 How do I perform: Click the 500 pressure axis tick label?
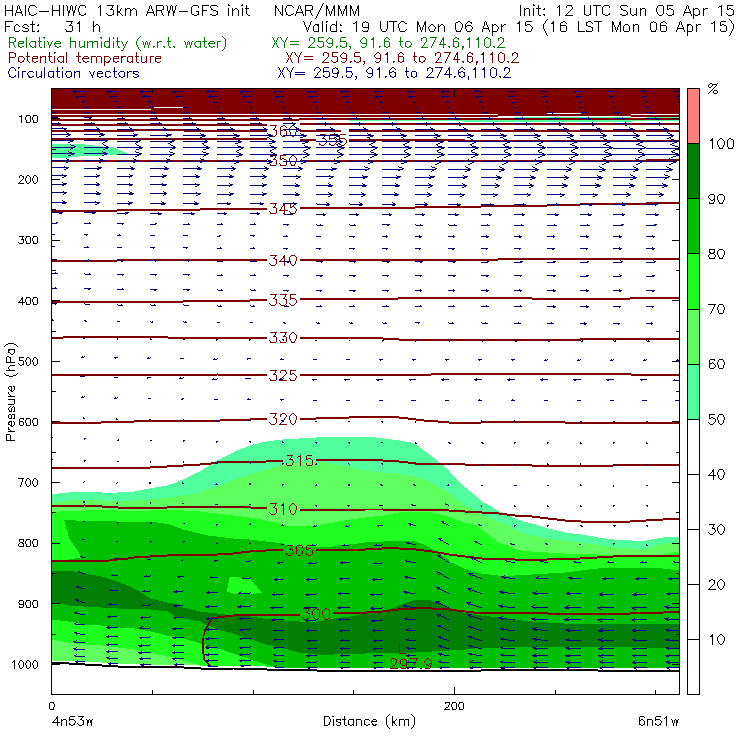[28, 362]
